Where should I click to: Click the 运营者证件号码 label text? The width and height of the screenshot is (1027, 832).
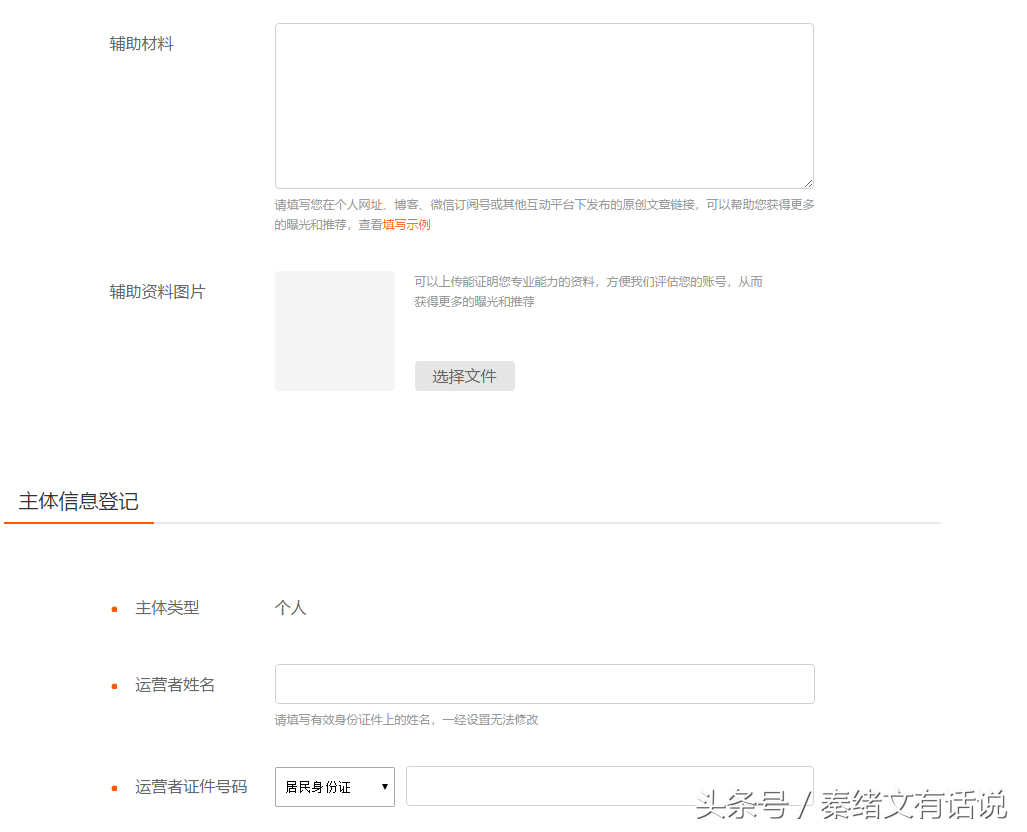(191, 787)
